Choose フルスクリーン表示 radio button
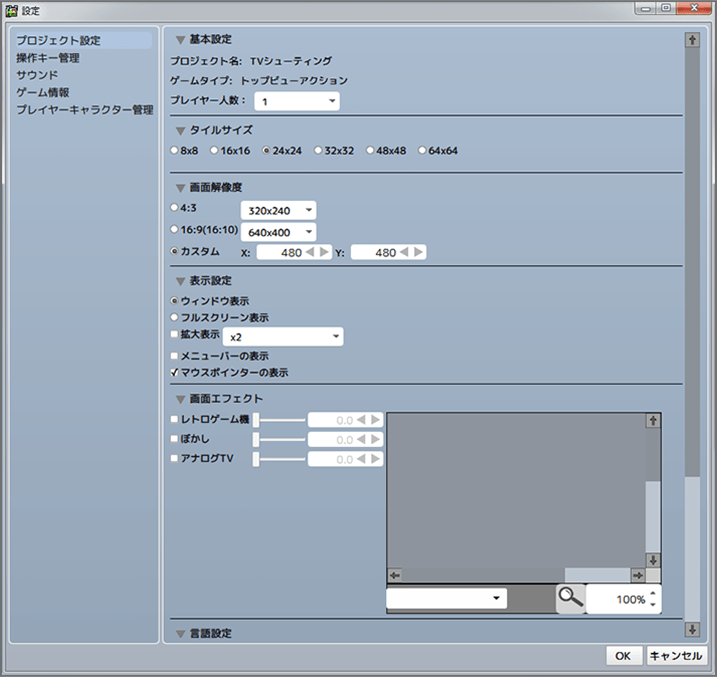The width and height of the screenshot is (717, 677). [175, 317]
